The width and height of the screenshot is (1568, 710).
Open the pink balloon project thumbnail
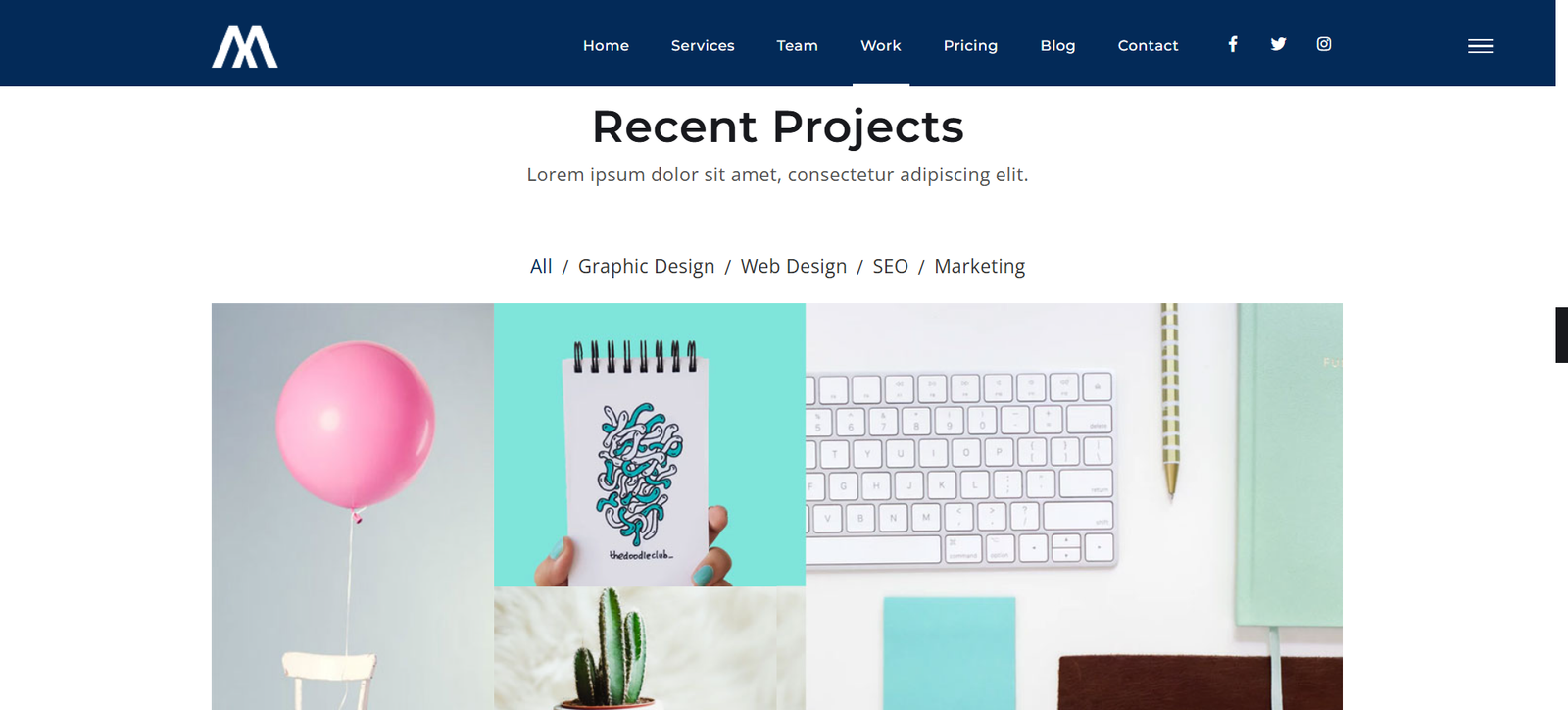(x=353, y=506)
